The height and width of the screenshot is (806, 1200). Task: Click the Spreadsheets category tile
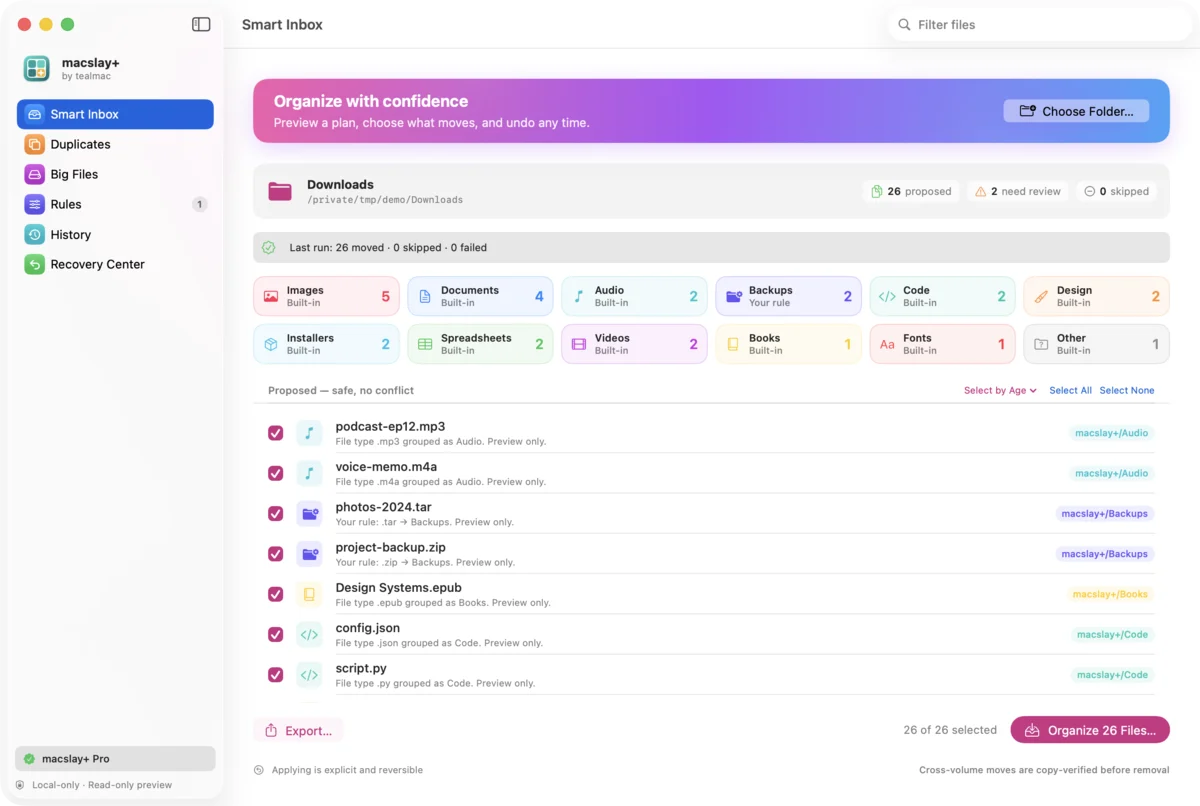480,344
